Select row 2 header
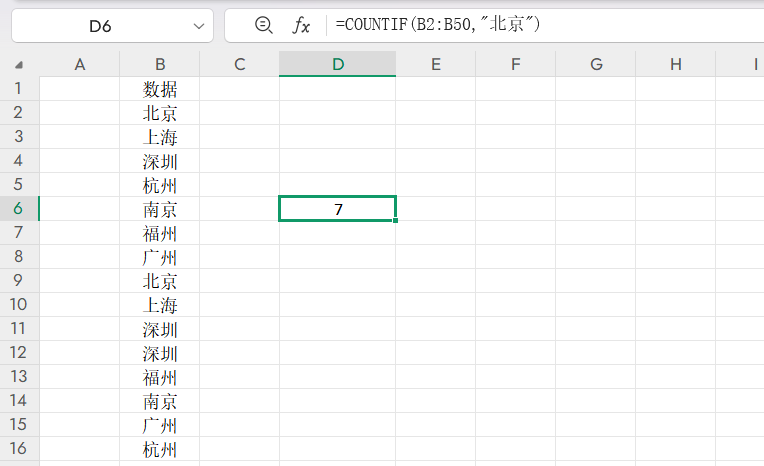Image resolution: width=764 pixels, height=466 pixels. point(19,113)
